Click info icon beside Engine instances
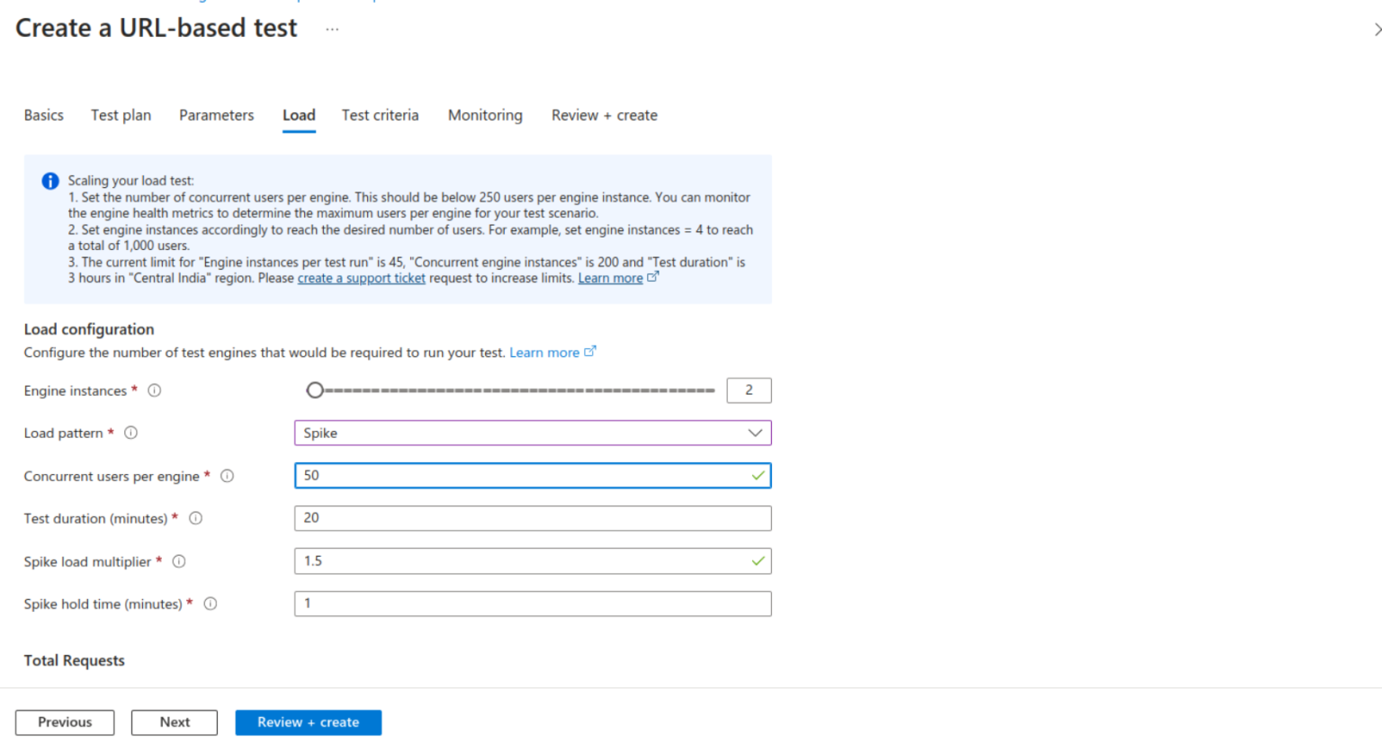The width and height of the screenshot is (1382, 743). point(155,391)
